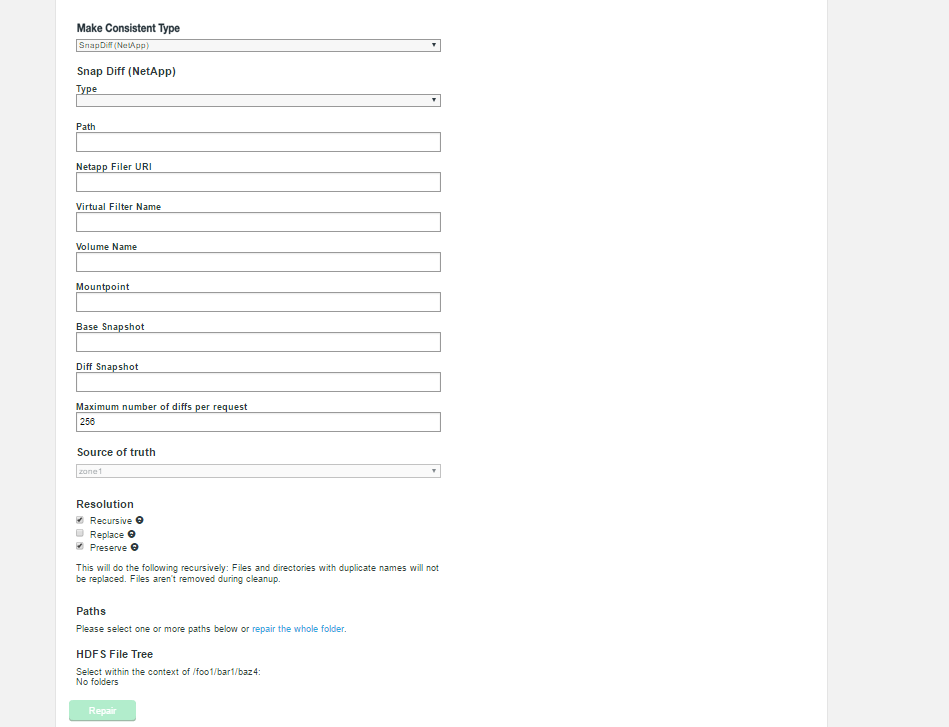This screenshot has height=727, width=949.
Task: Expand the Snap Diff Type dropdown
Action: pyautogui.click(x=258, y=100)
